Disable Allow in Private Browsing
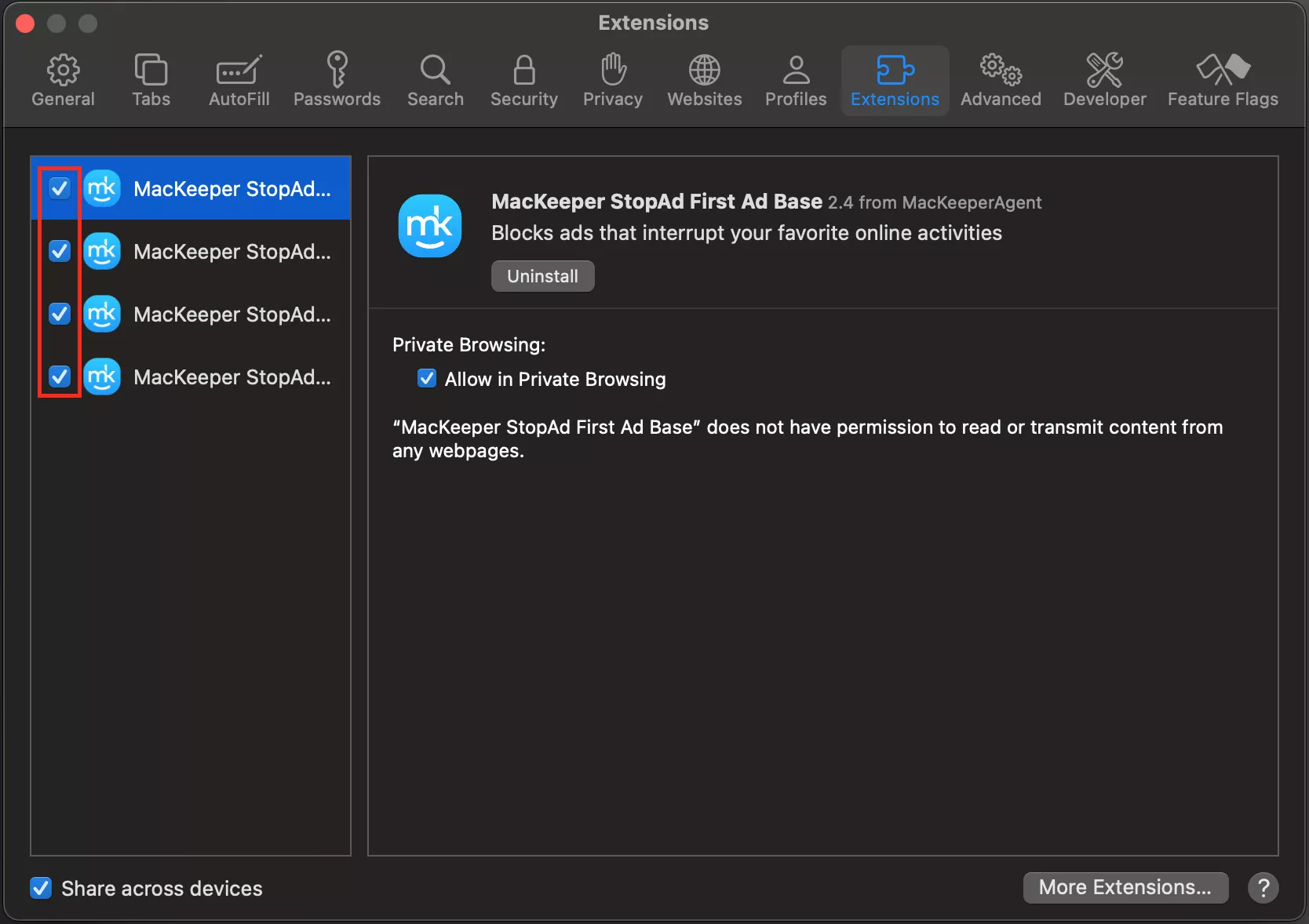This screenshot has width=1309, height=924. tap(426, 379)
